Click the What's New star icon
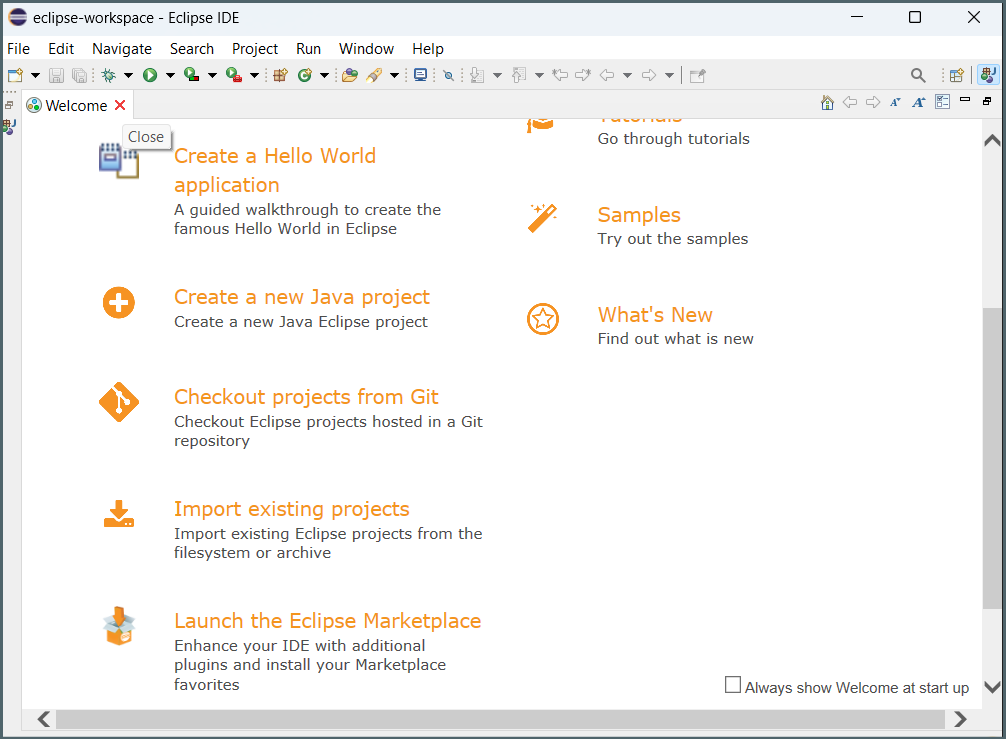Viewport: 1006px width, 739px height. coord(543,319)
